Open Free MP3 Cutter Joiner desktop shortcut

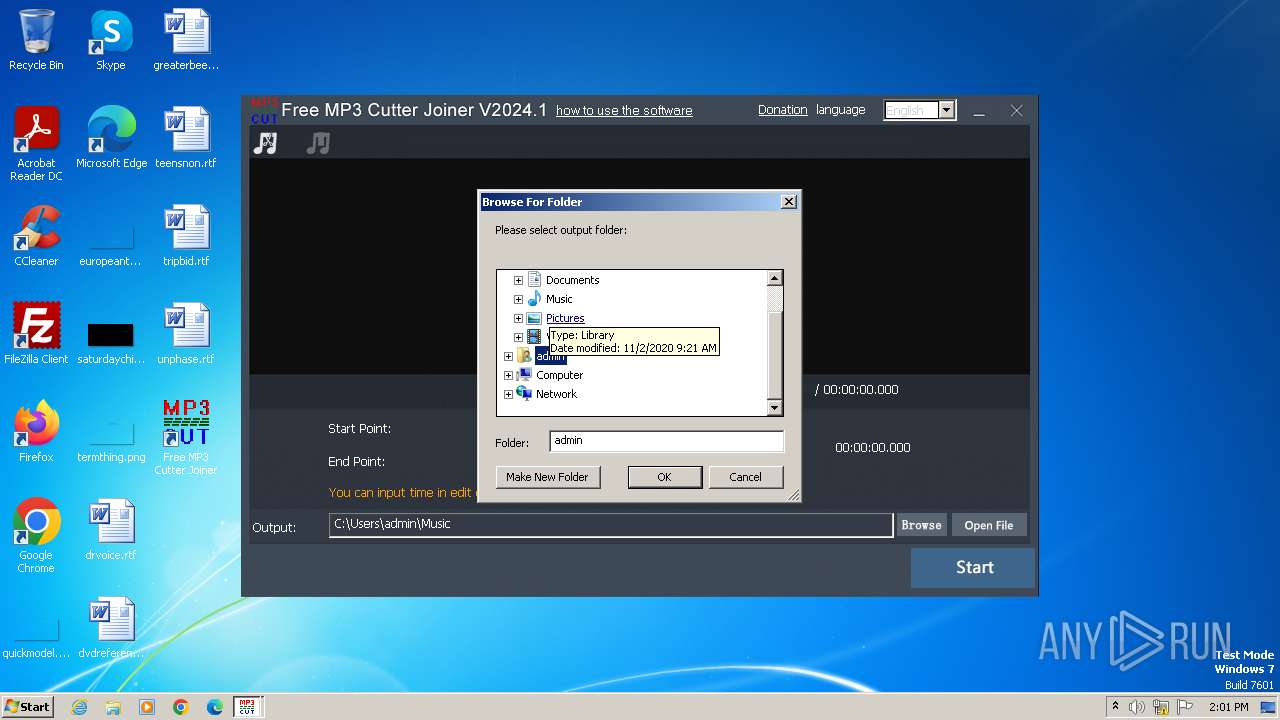pyautogui.click(x=186, y=438)
